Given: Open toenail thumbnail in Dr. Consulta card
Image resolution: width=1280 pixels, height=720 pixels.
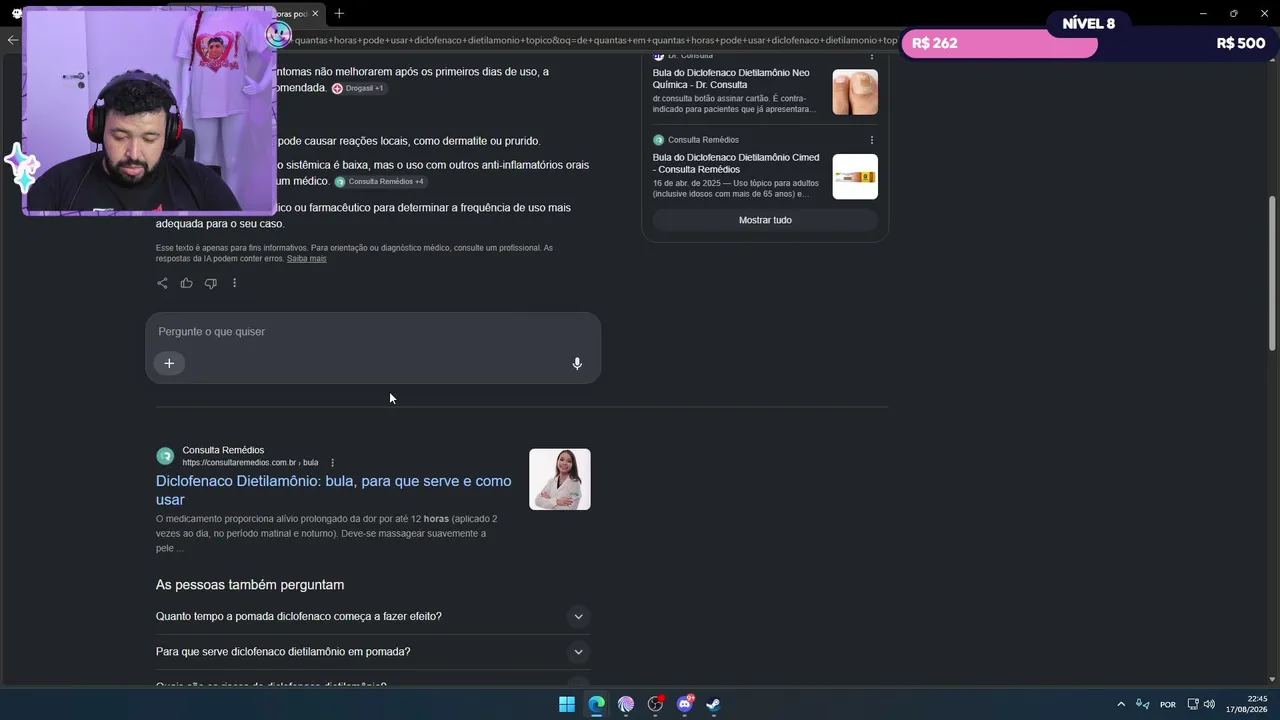Looking at the screenshot, I should pyautogui.click(x=855, y=92).
